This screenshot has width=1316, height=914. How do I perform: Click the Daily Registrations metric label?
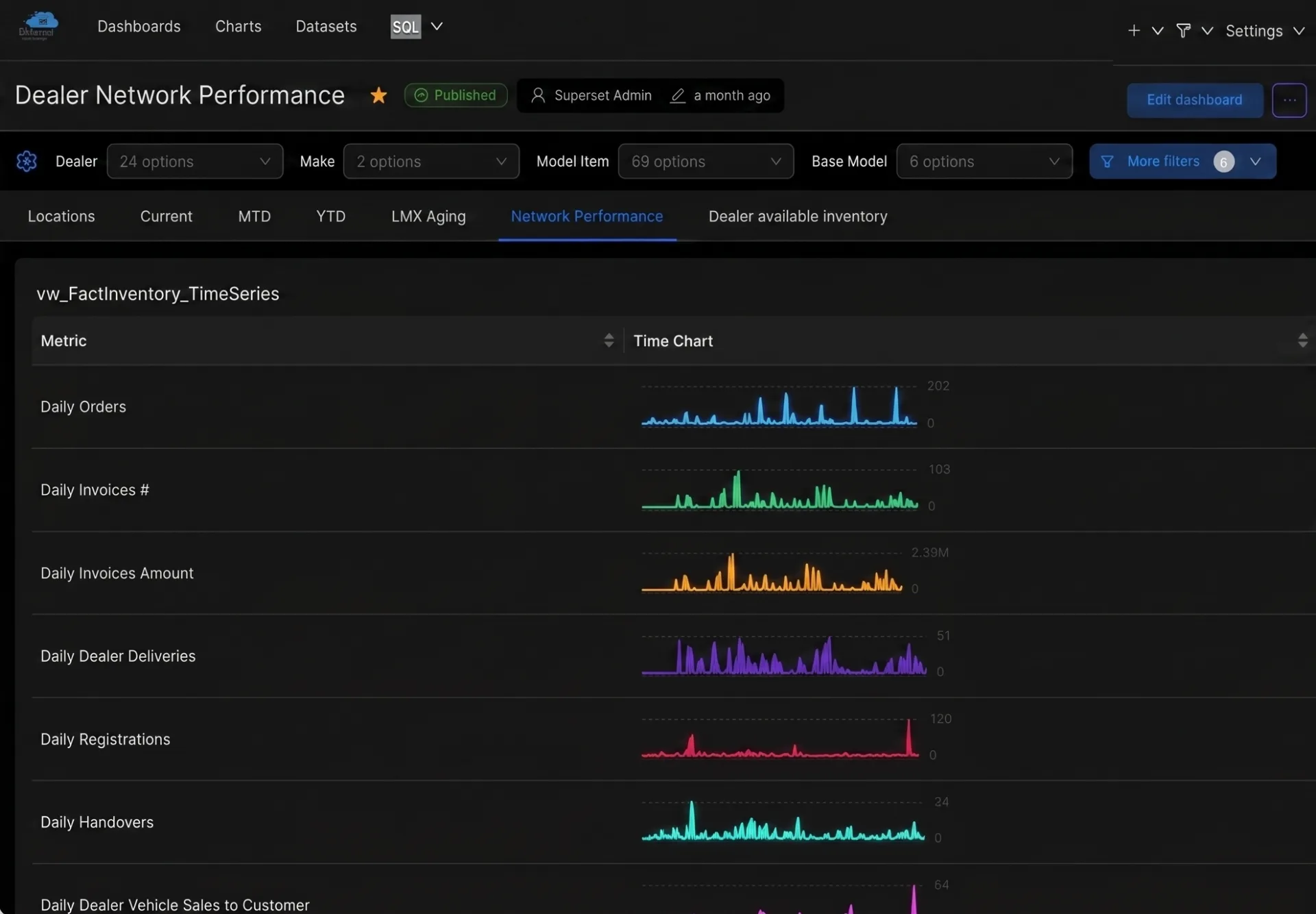[105, 739]
